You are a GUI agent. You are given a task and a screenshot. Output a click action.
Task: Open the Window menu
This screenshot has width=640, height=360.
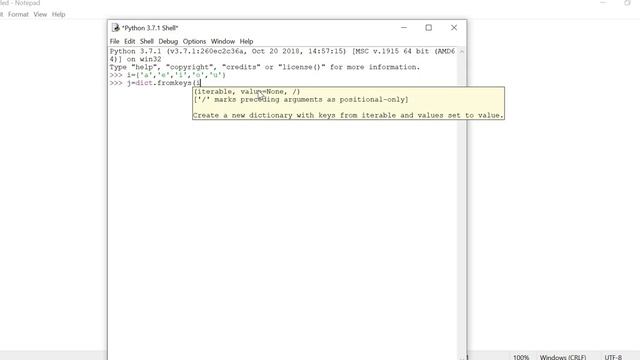pos(223,41)
